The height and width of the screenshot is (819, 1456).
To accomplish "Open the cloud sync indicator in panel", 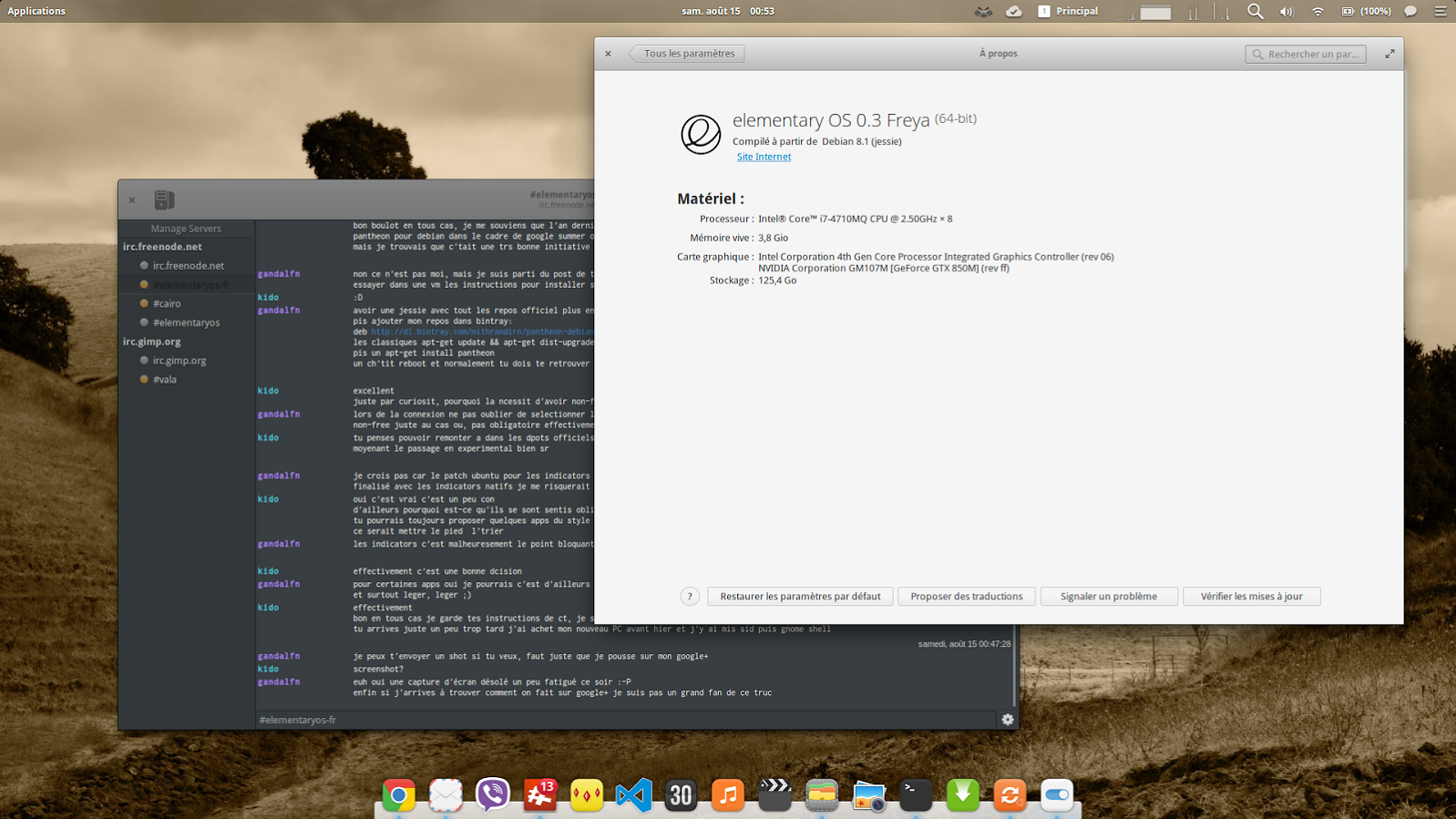I will click(1014, 11).
